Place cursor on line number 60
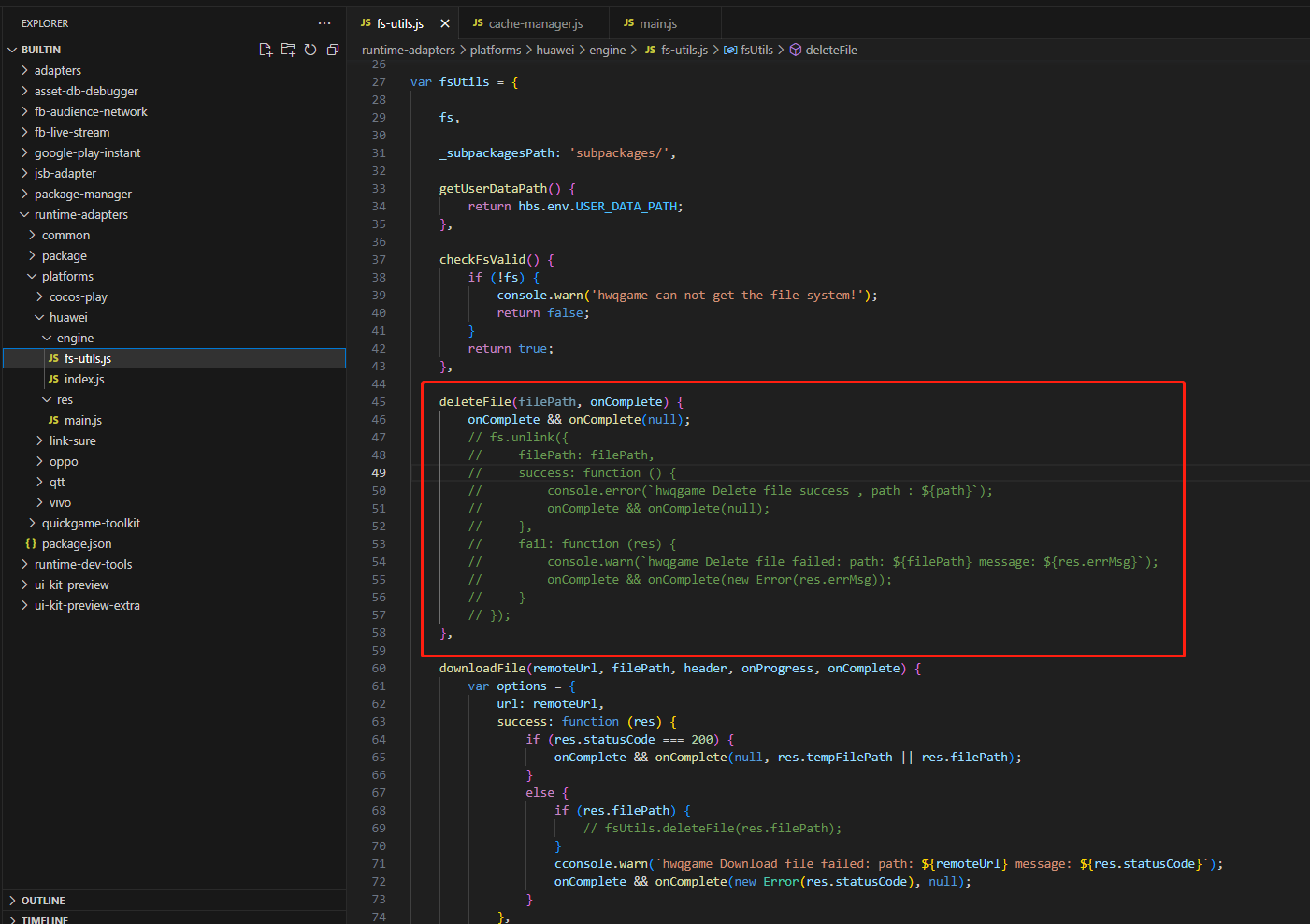 coord(379,668)
